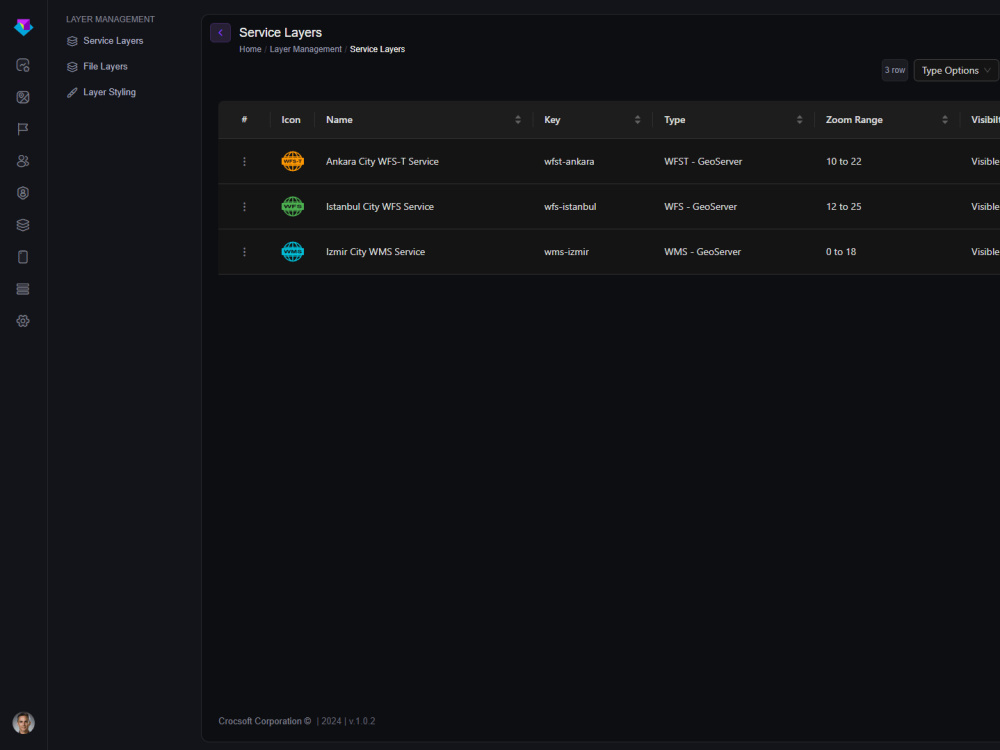Viewport: 1000px width, 750px height.
Task: Click Layer Management breadcrumb link
Action: pyautogui.click(x=305, y=49)
